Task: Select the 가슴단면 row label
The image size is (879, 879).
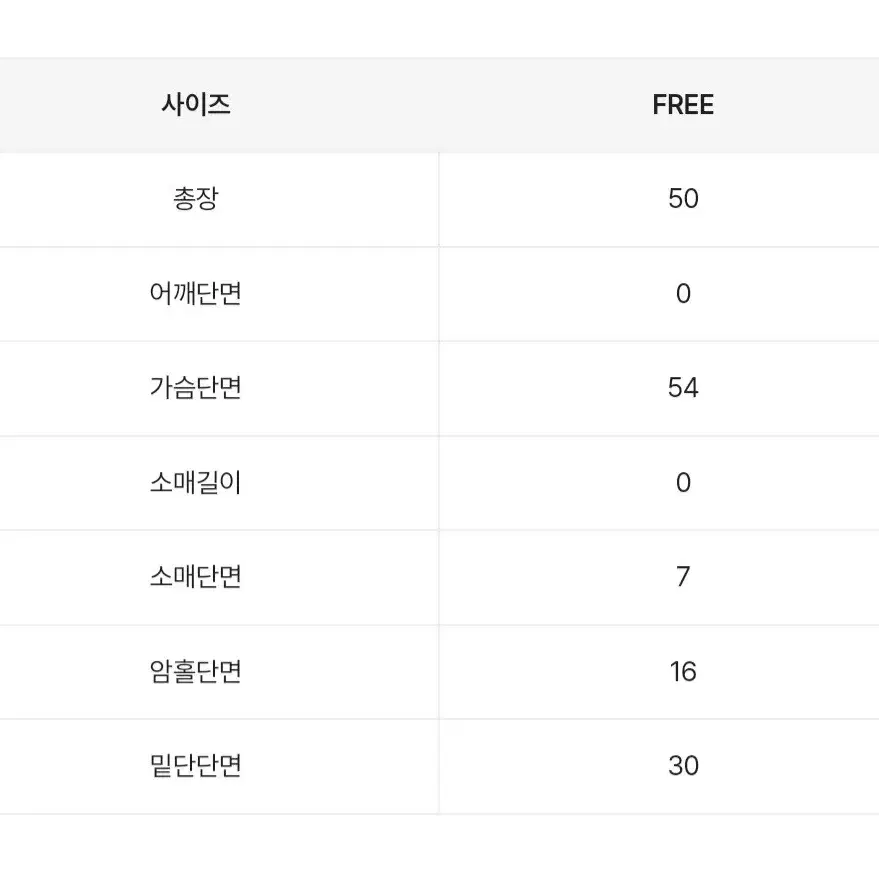Action: [196, 387]
